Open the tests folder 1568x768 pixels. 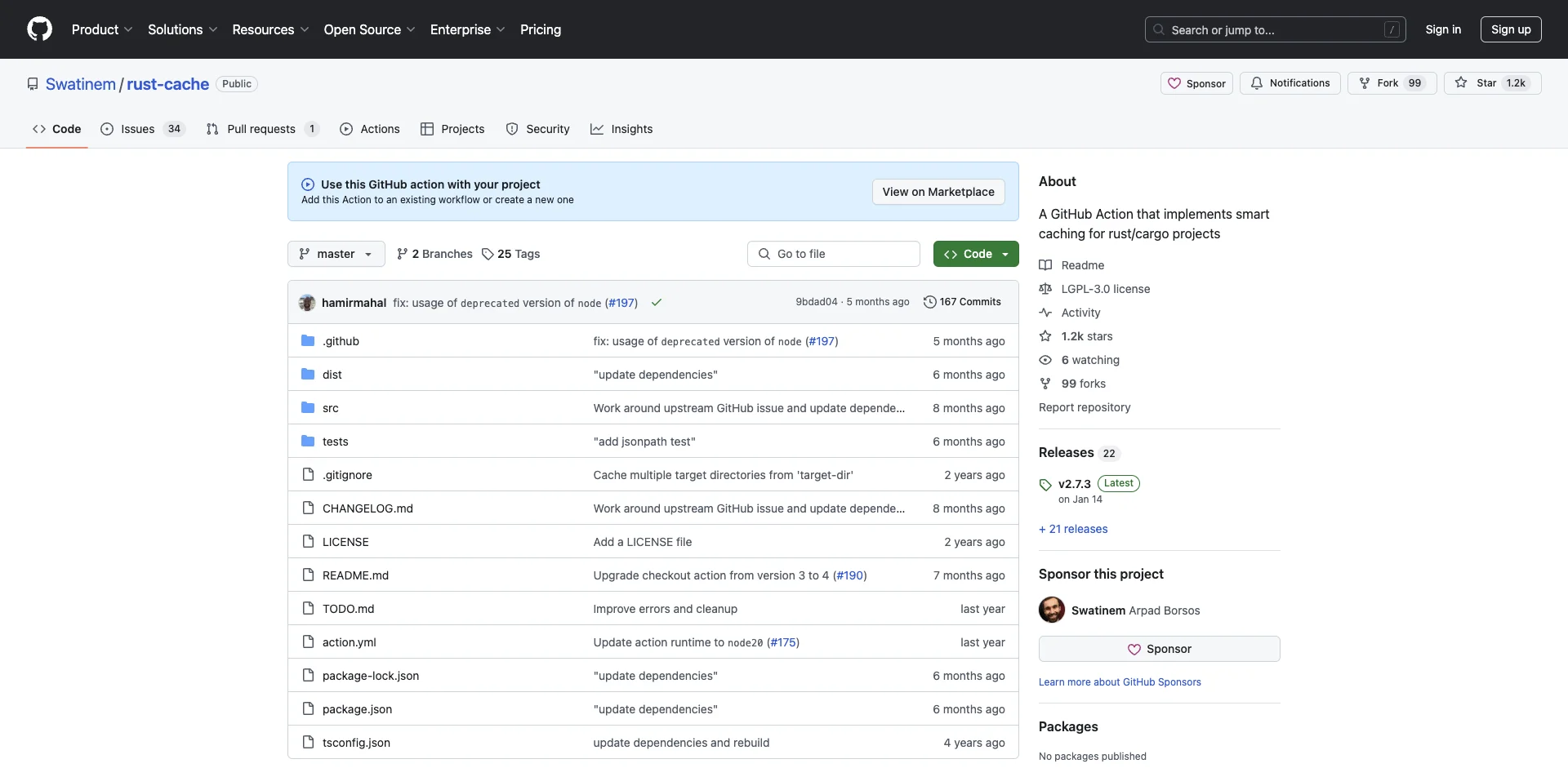pyautogui.click(x=336, y=442)
